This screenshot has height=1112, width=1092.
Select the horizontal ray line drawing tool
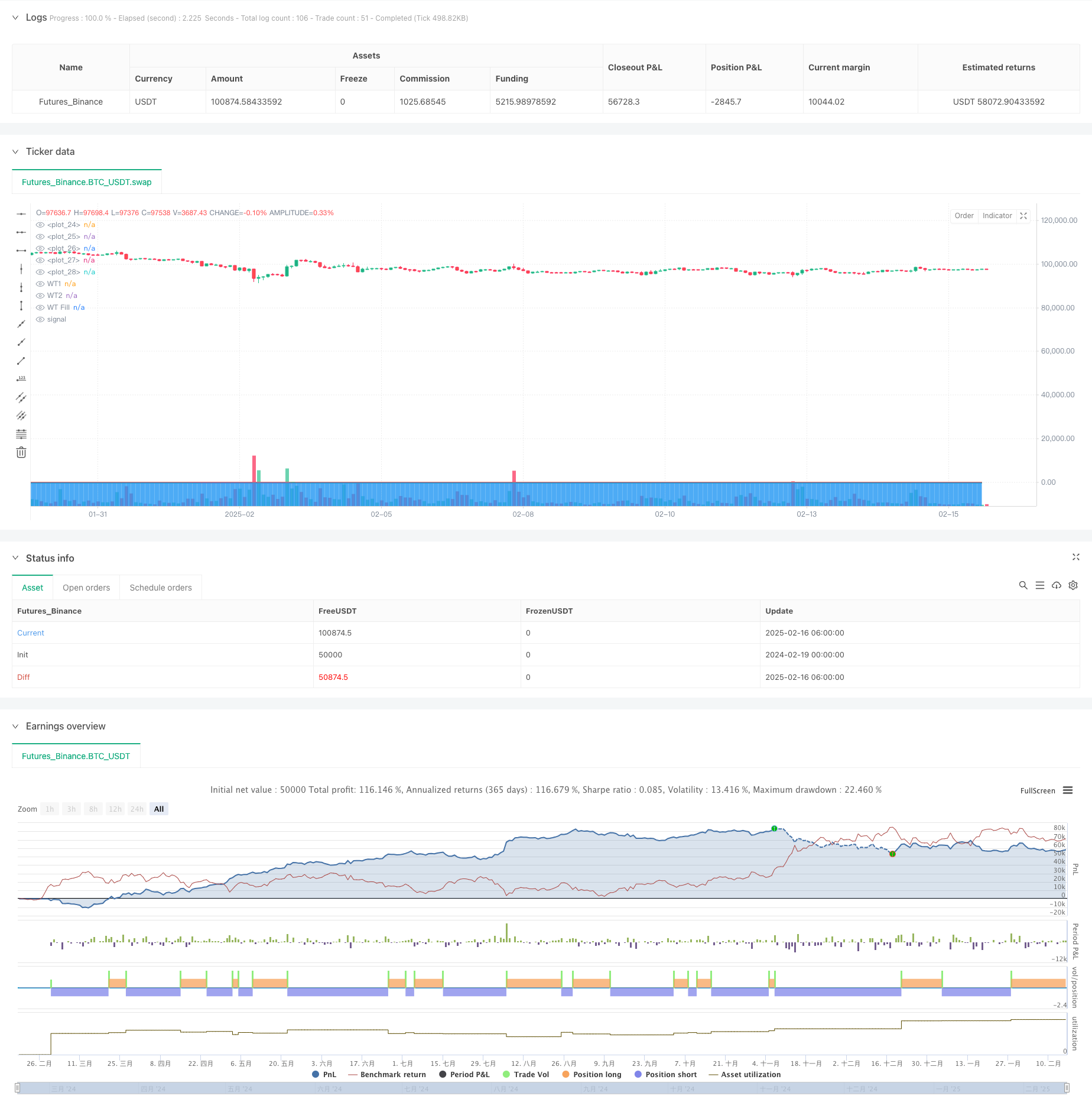(21, 232)
